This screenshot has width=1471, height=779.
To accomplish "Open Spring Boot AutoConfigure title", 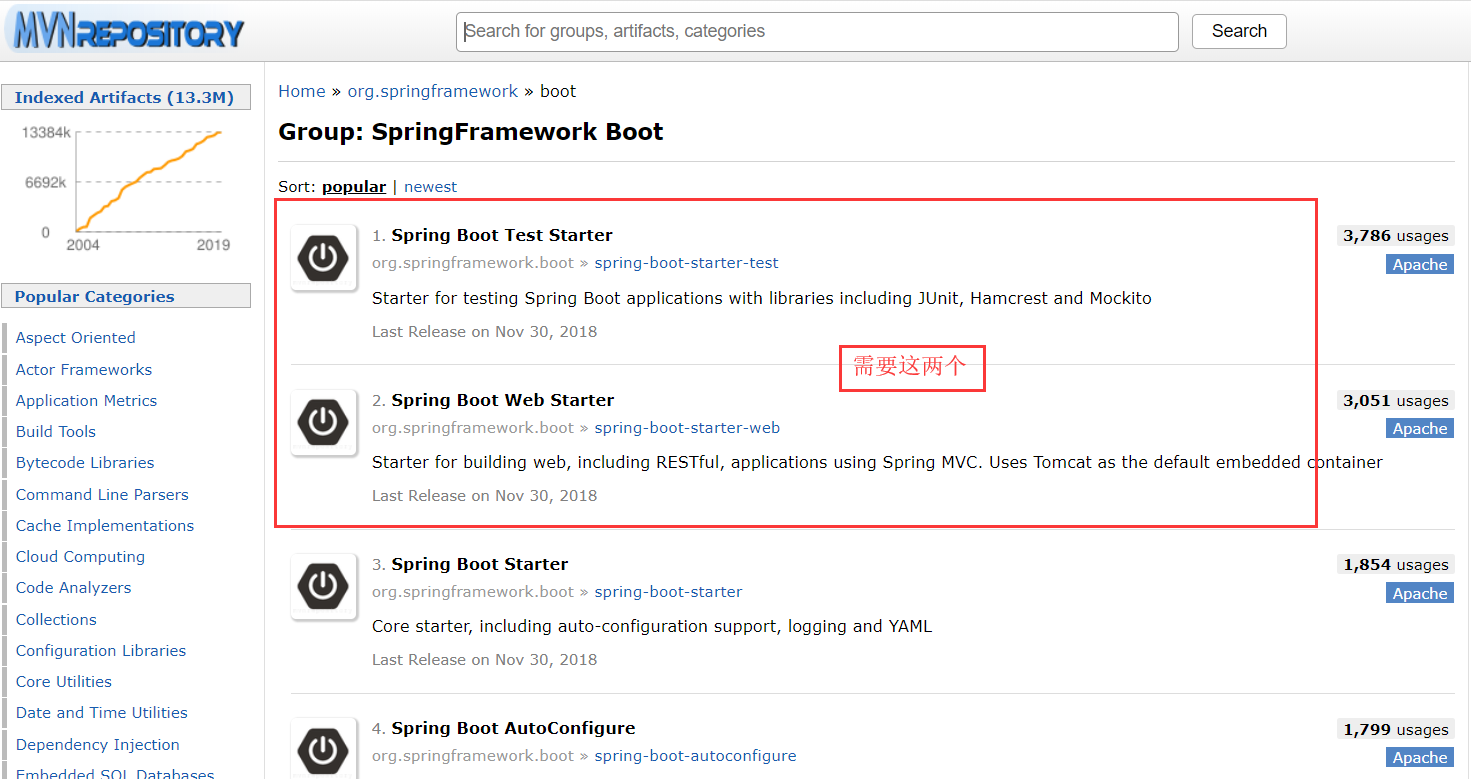I will pyautogui.click(x=513, y=728).
